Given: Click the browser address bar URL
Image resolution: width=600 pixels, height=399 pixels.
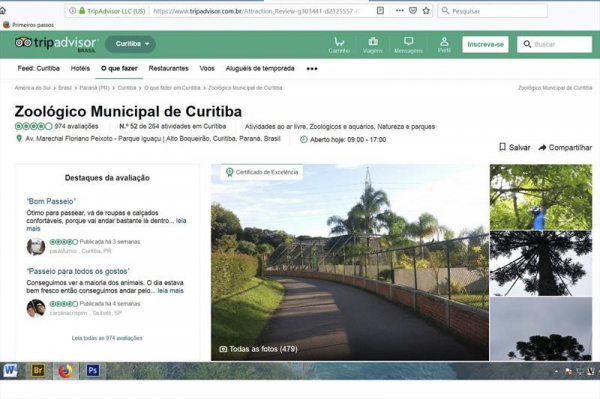Looking at the screenshot, I should (256, 11).
